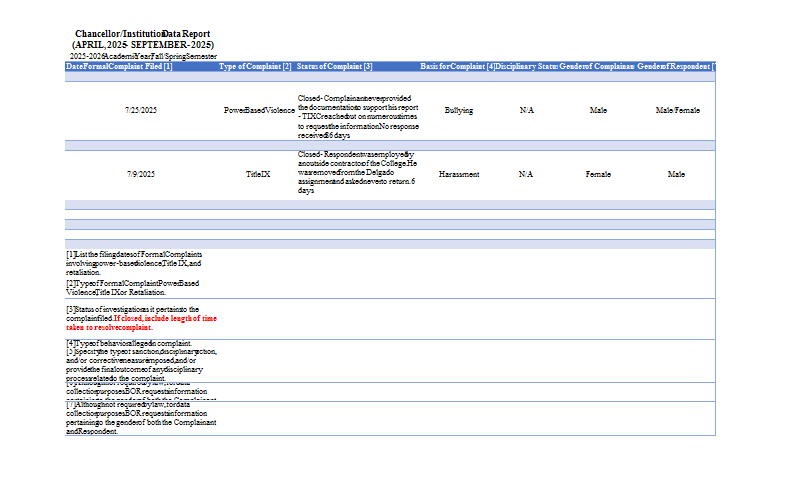Click the 7/9/2025 date cell
Screen dimensions: 800x486
click(141, 174)
